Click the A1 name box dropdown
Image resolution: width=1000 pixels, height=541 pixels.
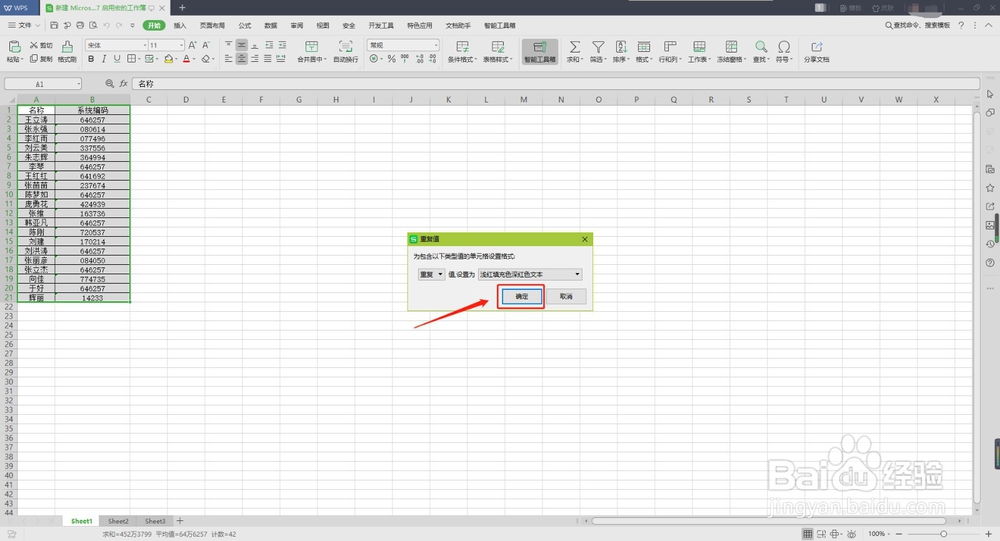coord(78,84)
